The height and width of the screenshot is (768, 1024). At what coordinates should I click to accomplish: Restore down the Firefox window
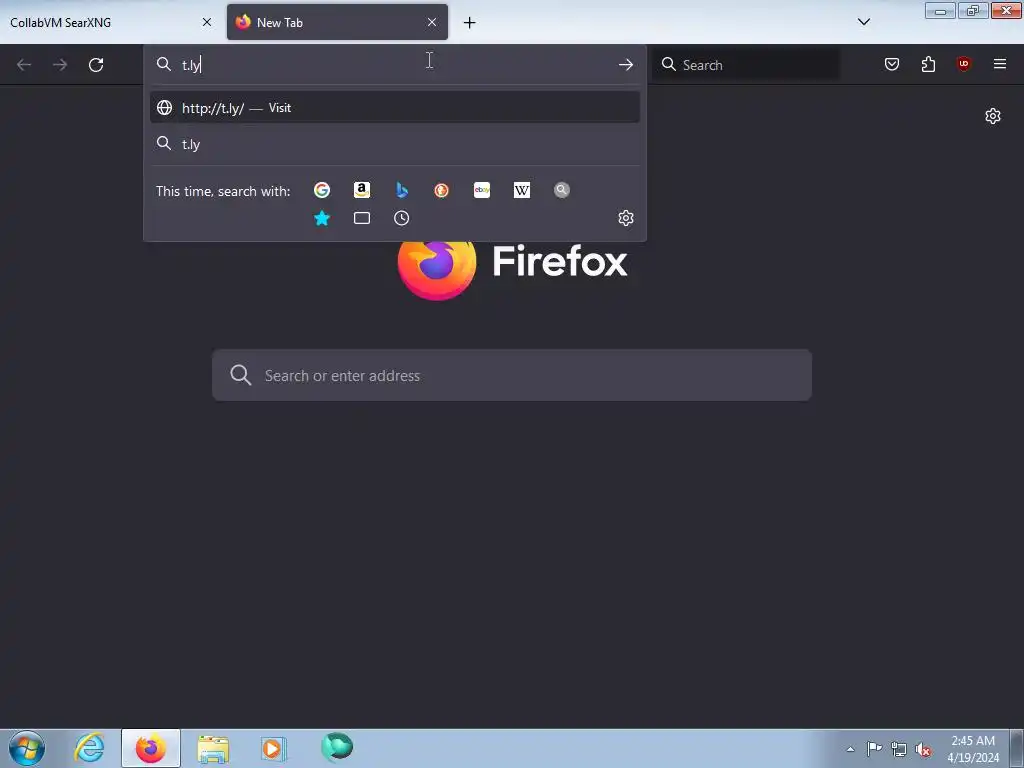(x=973, y=11)
